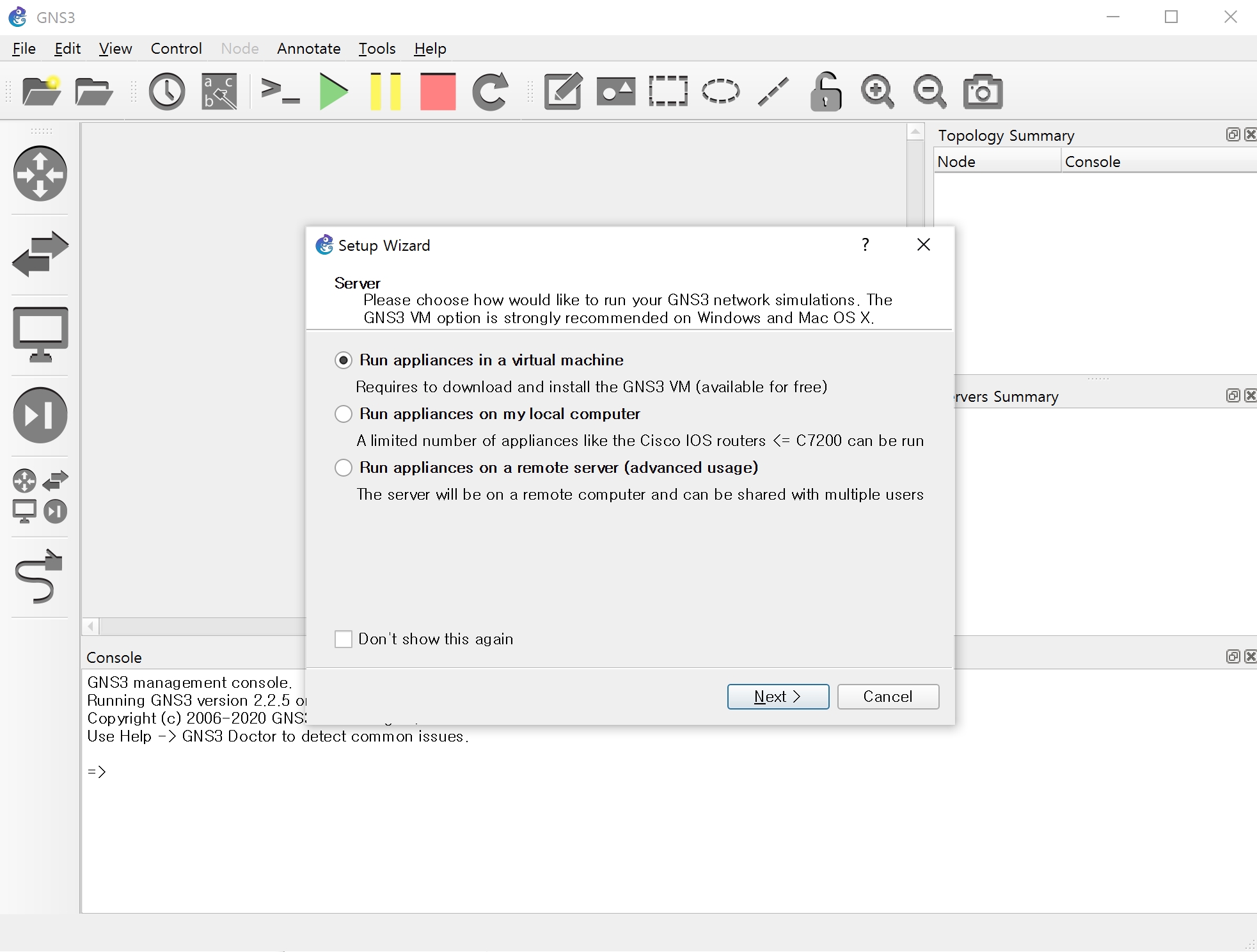
Task: Pause all nodes with the yellow bars icon
Action: [x=386, y=91]
